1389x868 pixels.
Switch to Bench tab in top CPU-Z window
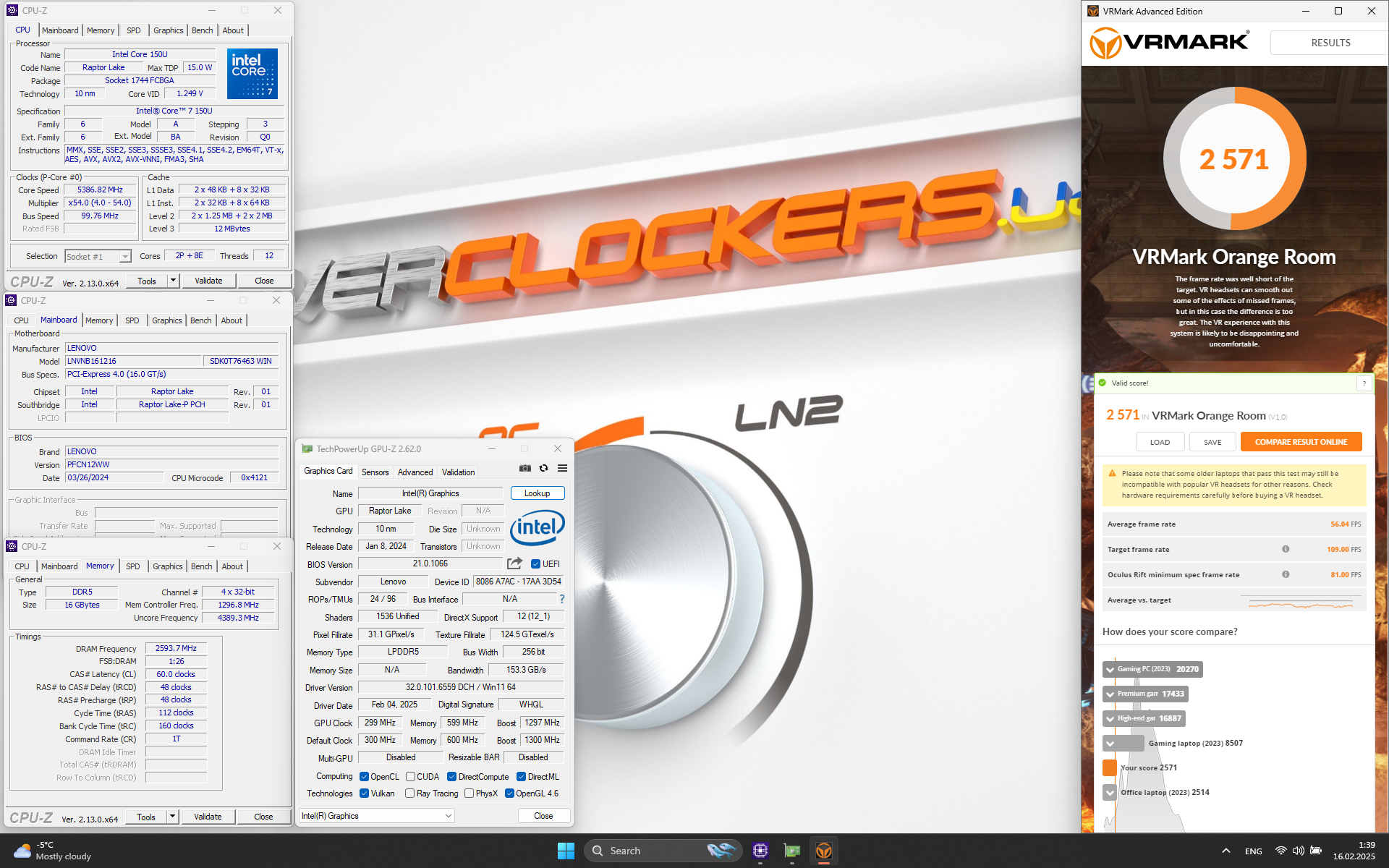203,30
